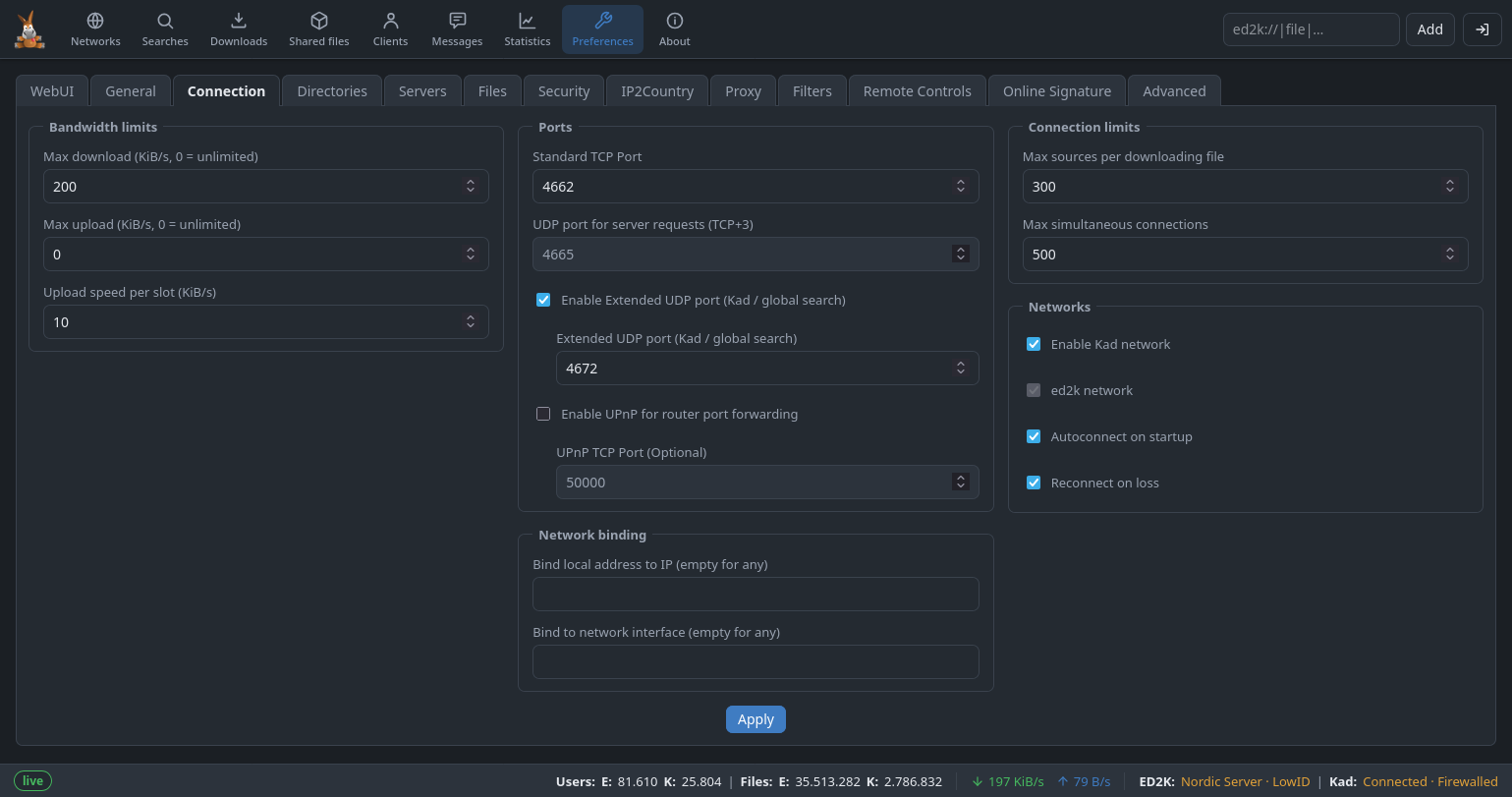The width and height of the screenshot is (1512, 797).
Task: Focus the ed2k link input field
Action: pos(1311,29)
